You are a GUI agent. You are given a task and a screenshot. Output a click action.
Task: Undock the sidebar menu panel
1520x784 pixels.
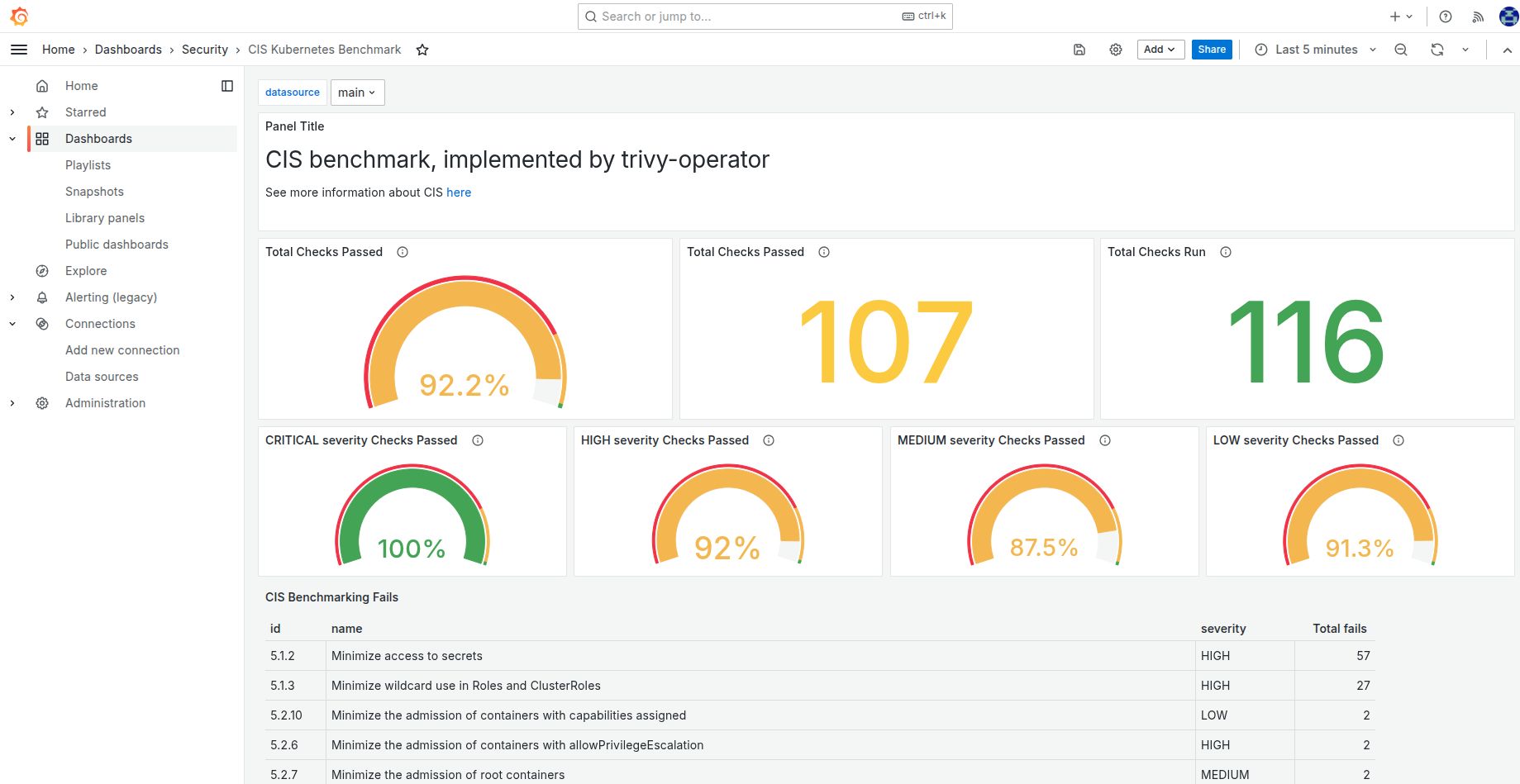coord(227,86)
